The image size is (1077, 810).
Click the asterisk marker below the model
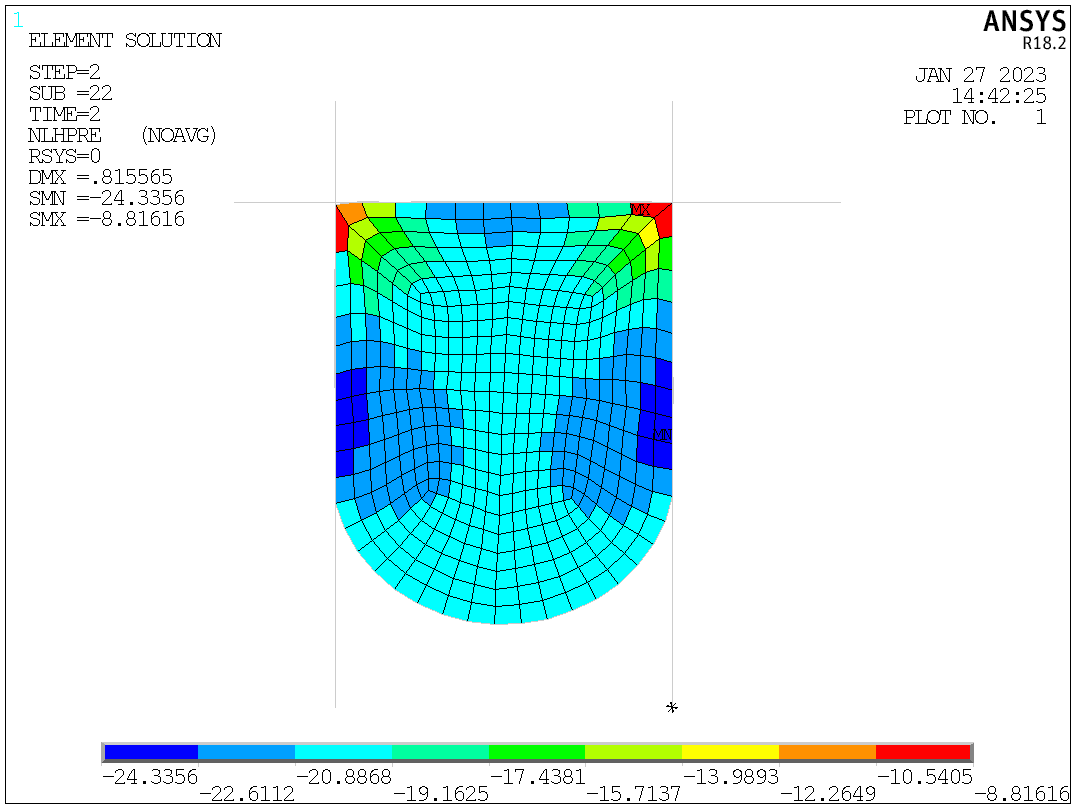pyautogui.click(x=672, y=708)
